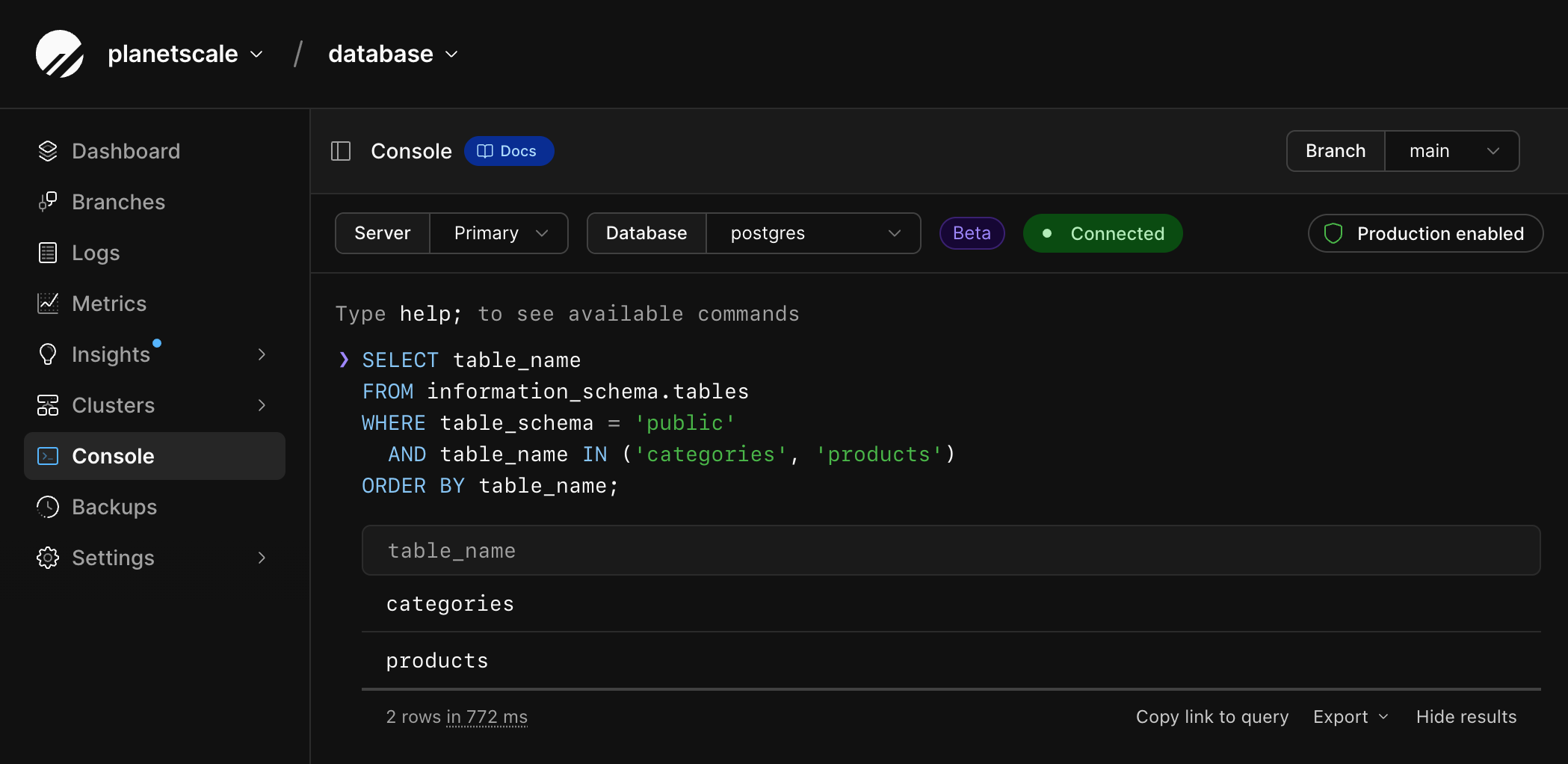
Task: Expand the Insights submenu arrow
Action: click(262, 354)
